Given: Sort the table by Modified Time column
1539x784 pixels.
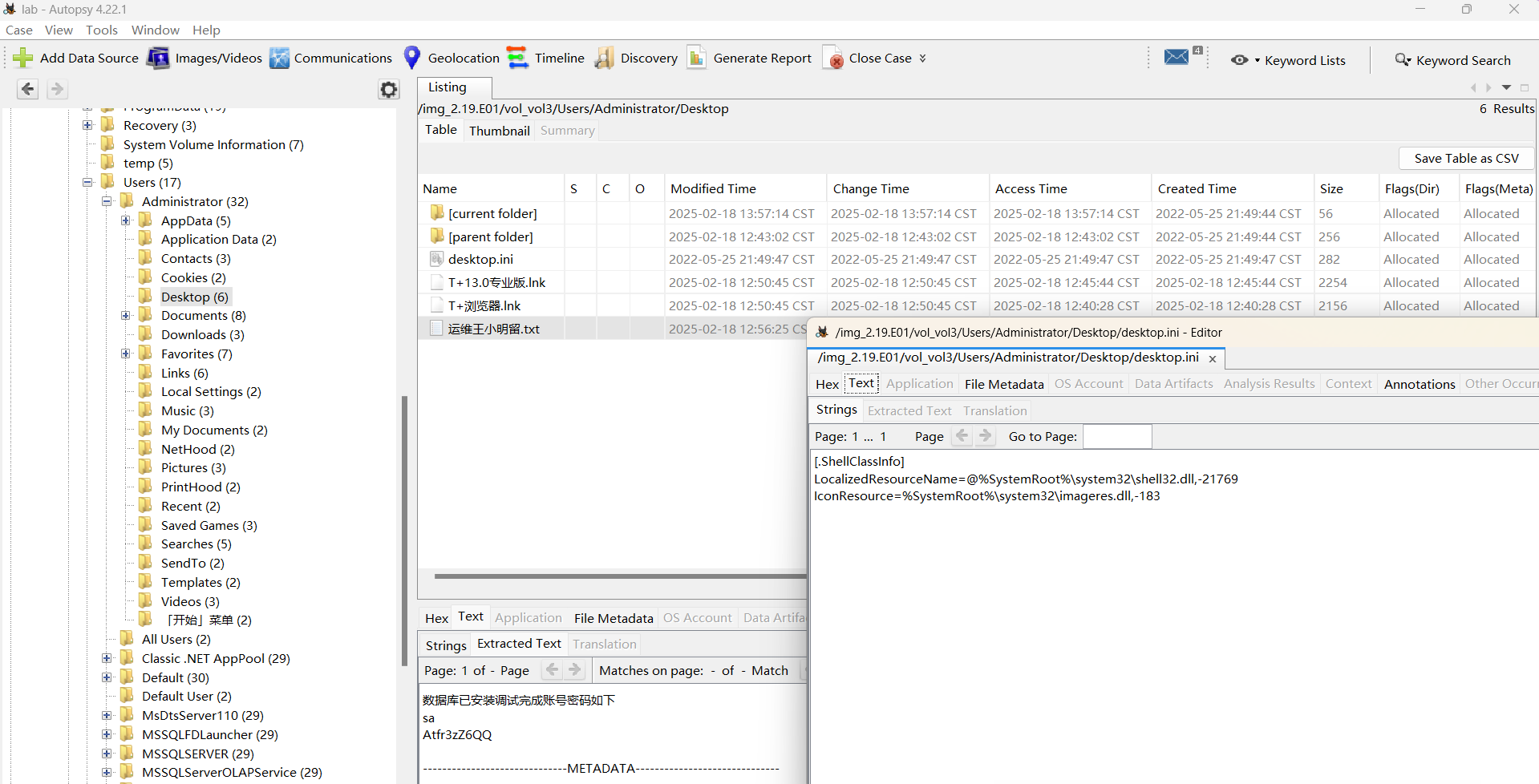Looking at the screenshot, I should point(746,188).
